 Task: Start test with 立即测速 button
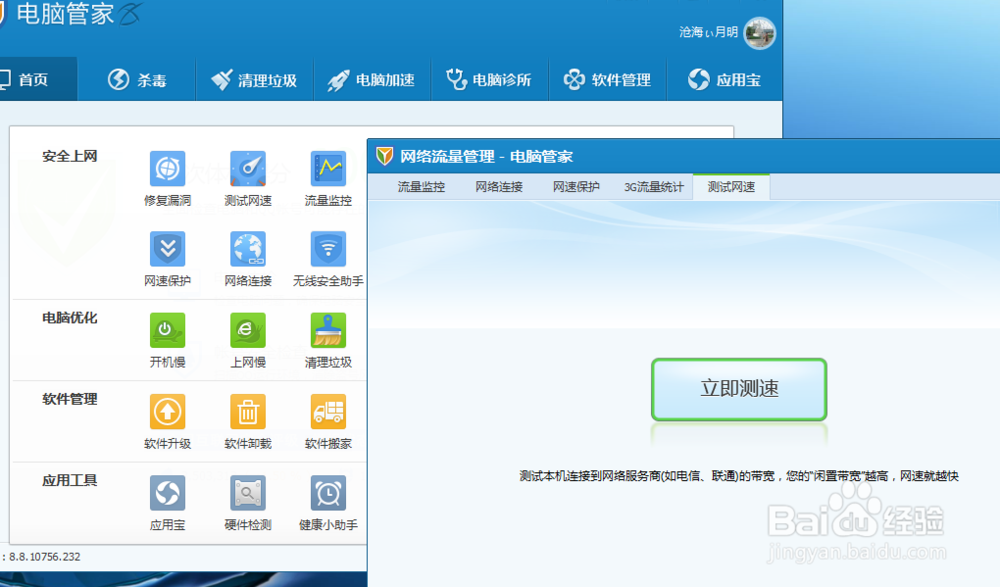[x=739, y=389]
